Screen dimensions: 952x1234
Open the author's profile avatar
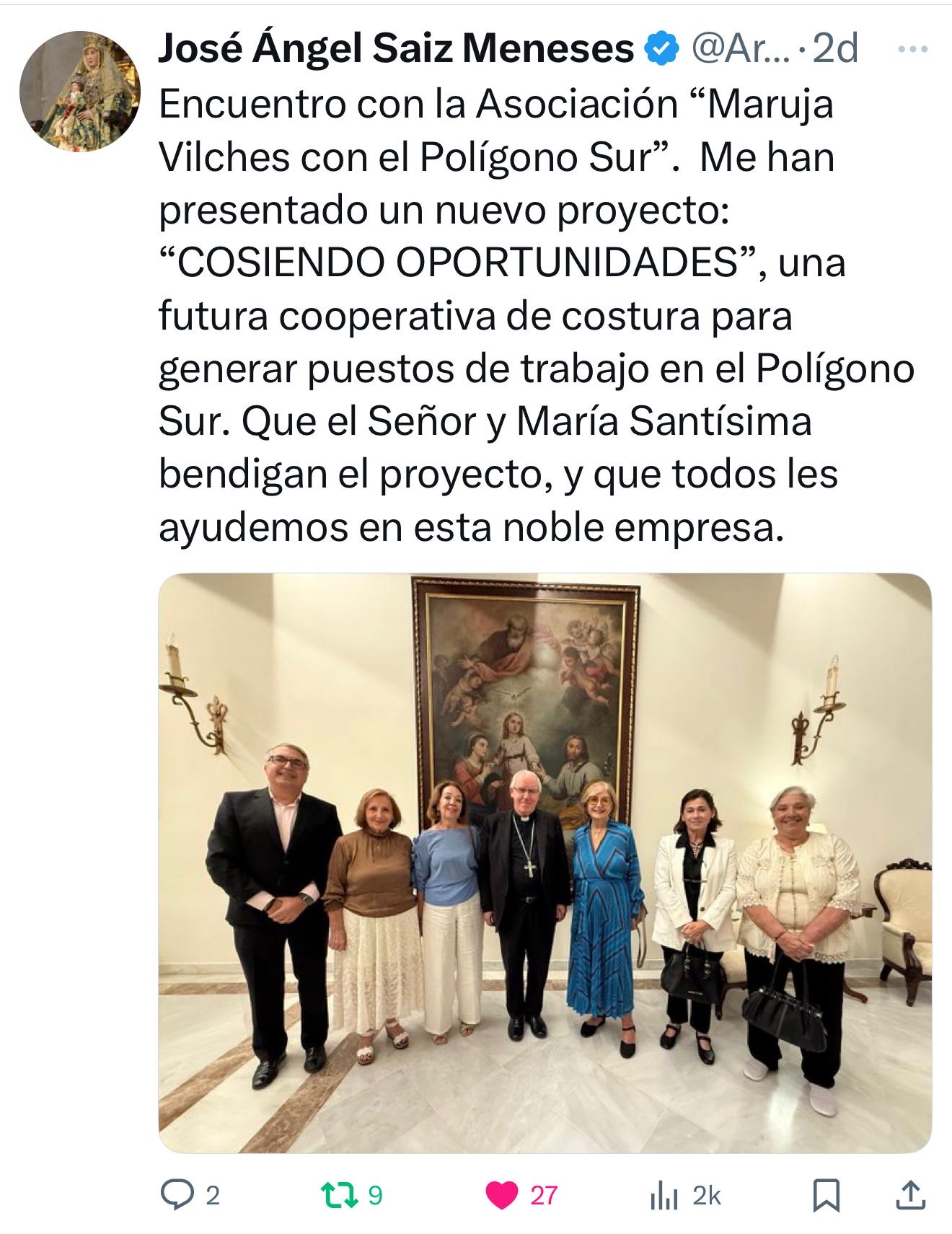click(79, 90)
